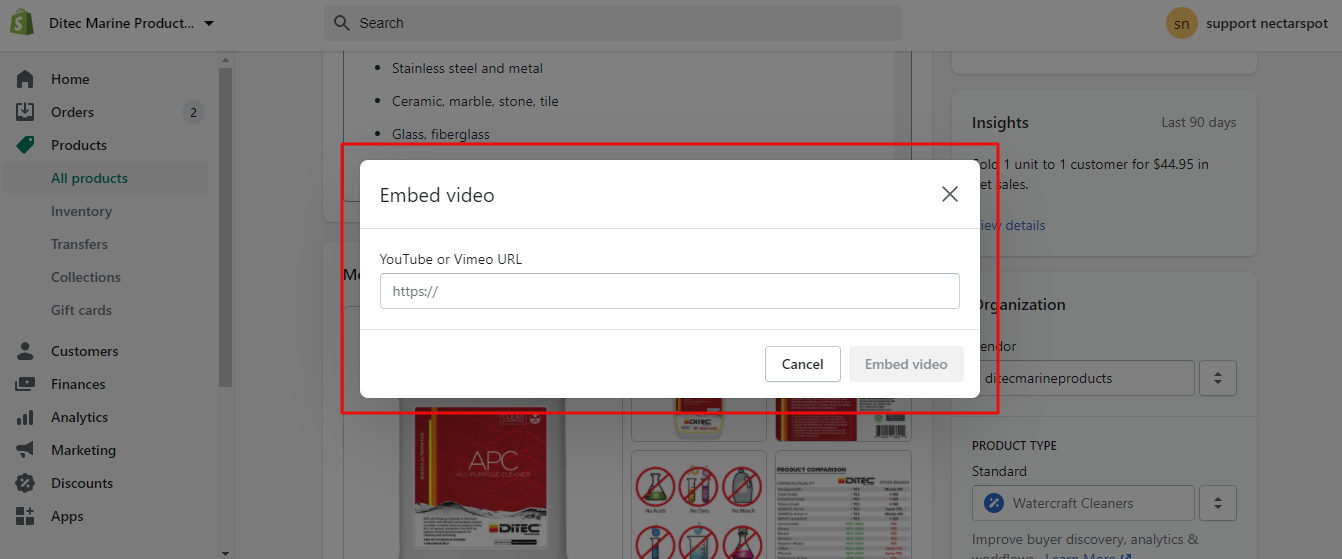This screenshot has width=1342, height=559.
Task: Click the Watercraft Cleaners blue category icon
Action: (x=993, y=503)
